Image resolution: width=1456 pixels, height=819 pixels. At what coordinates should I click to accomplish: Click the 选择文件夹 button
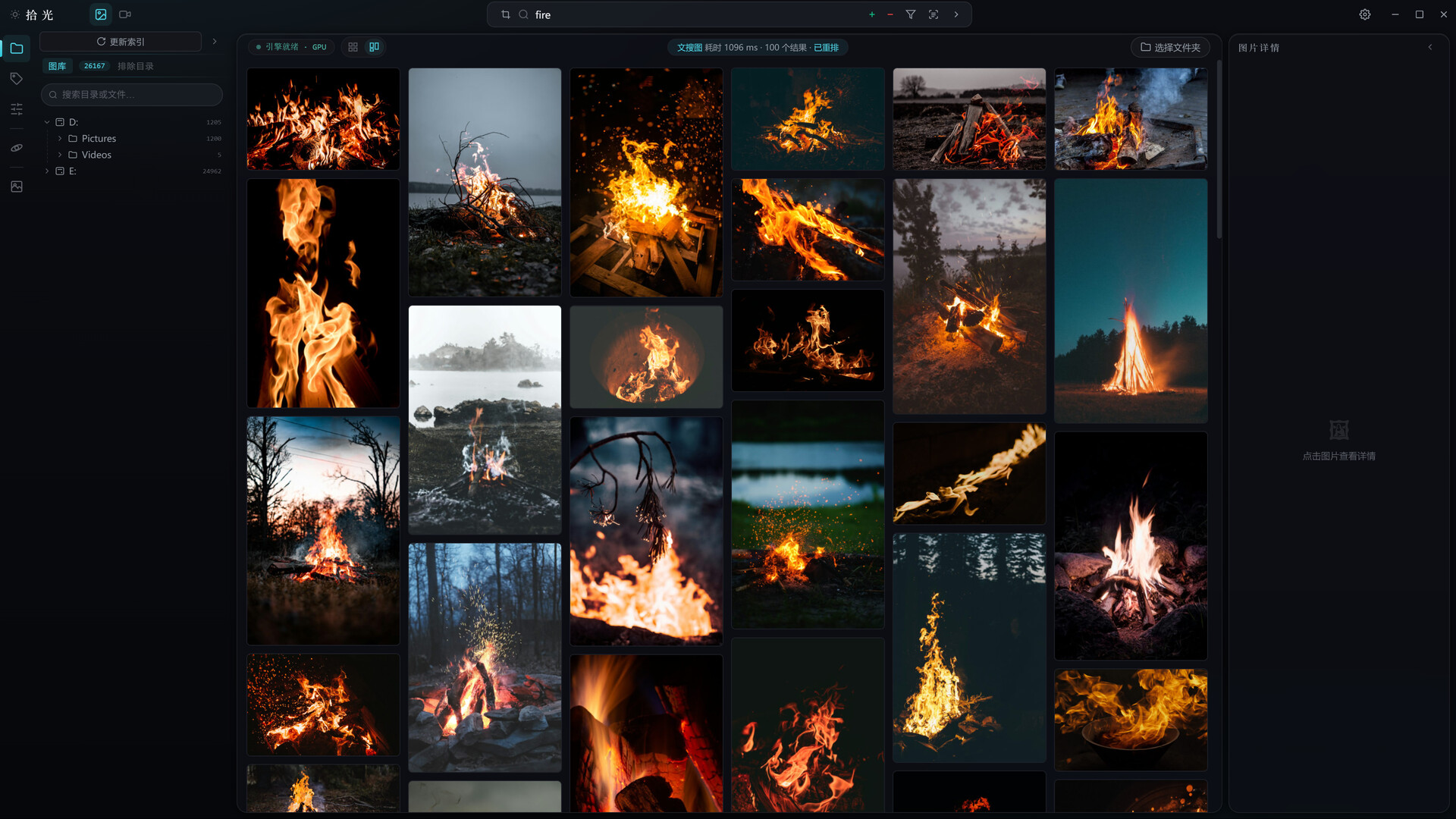pyautogui.click(x=1170, y=47)
